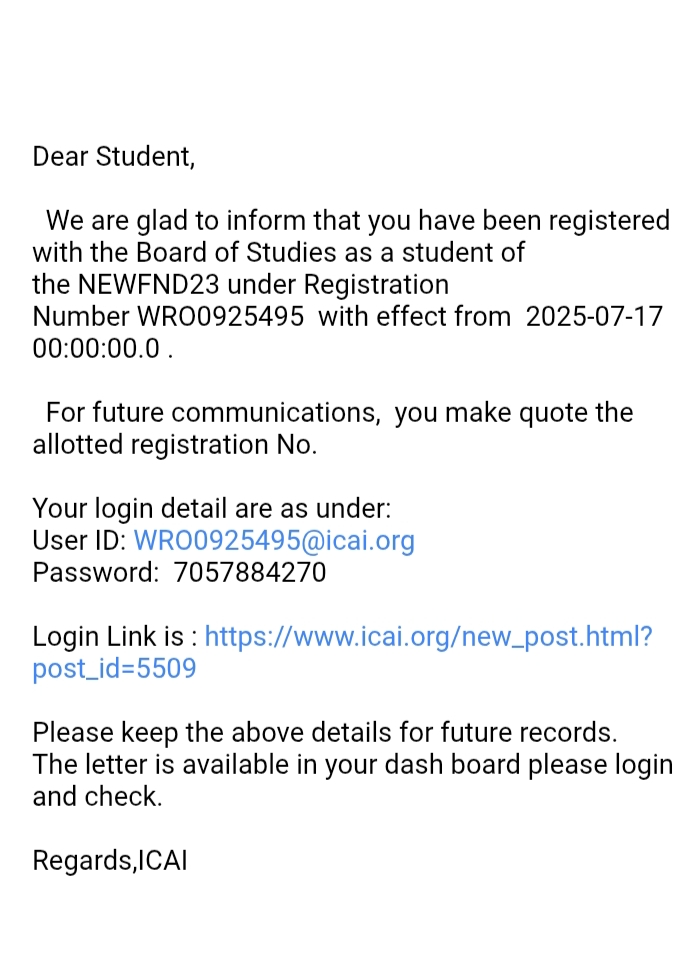Viewport: 697px width, 964px height.
Task: Click the "and check." closing text
Action: tap(97, 797)
